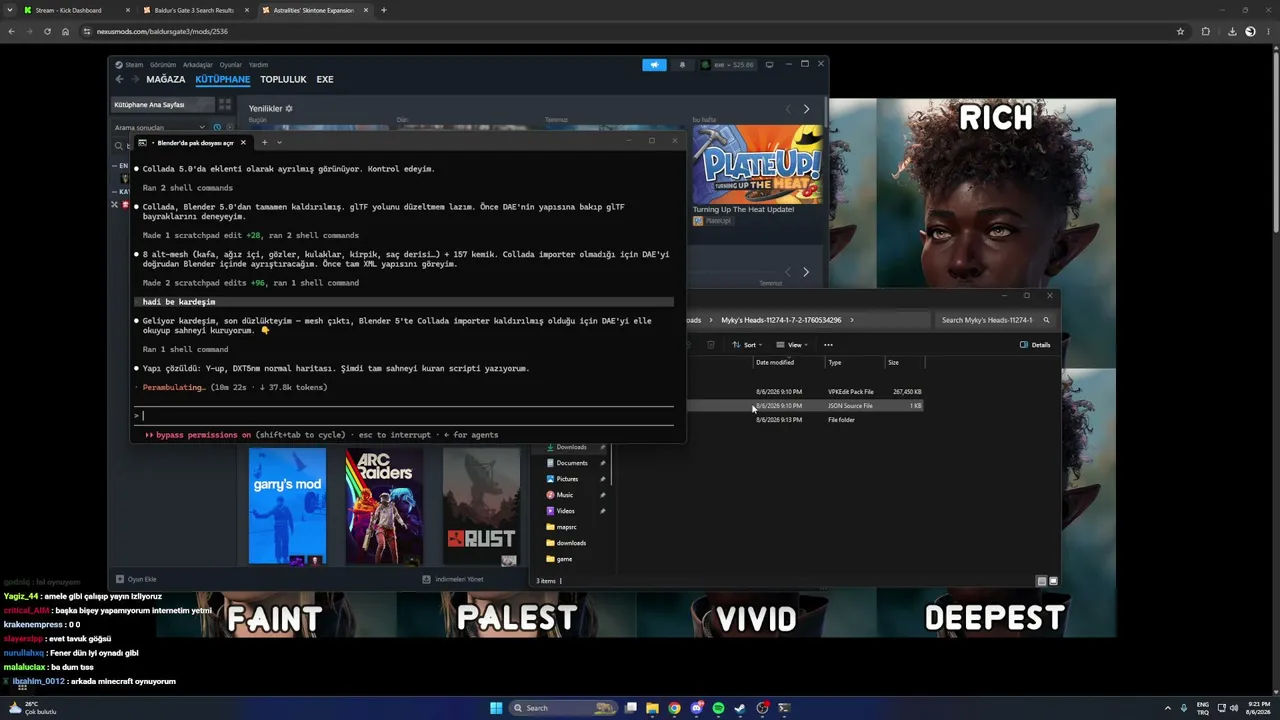The image size is (1280, 720).
Task: Switch Explorer layout to large thumbnails view
Action: (1053, 581)
